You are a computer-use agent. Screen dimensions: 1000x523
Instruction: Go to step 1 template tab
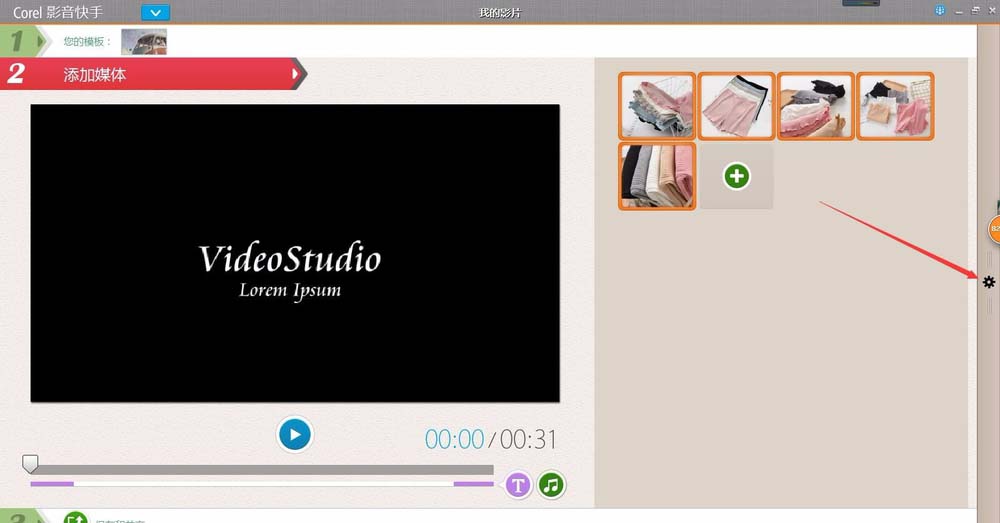pyautogui.click(x=24, y=41)
